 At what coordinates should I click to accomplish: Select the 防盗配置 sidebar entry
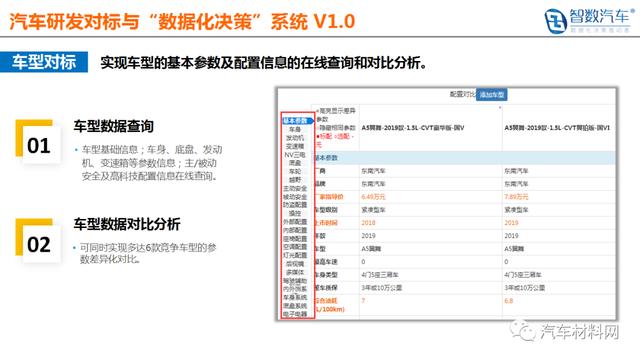click(x=295, y=205)
